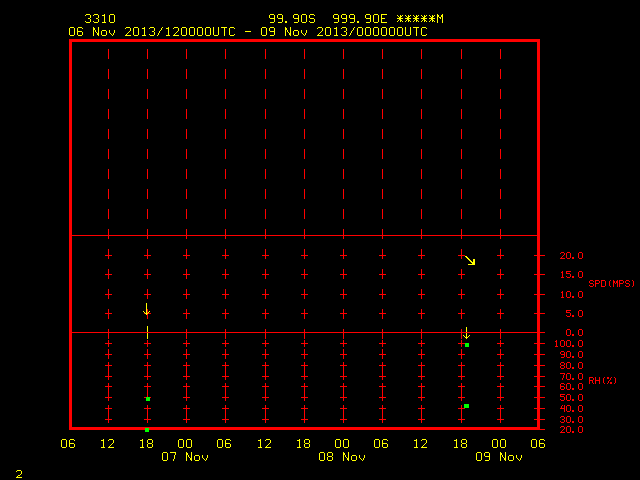Click the SPD(MPS) axis label

click(x=611, y=283)
